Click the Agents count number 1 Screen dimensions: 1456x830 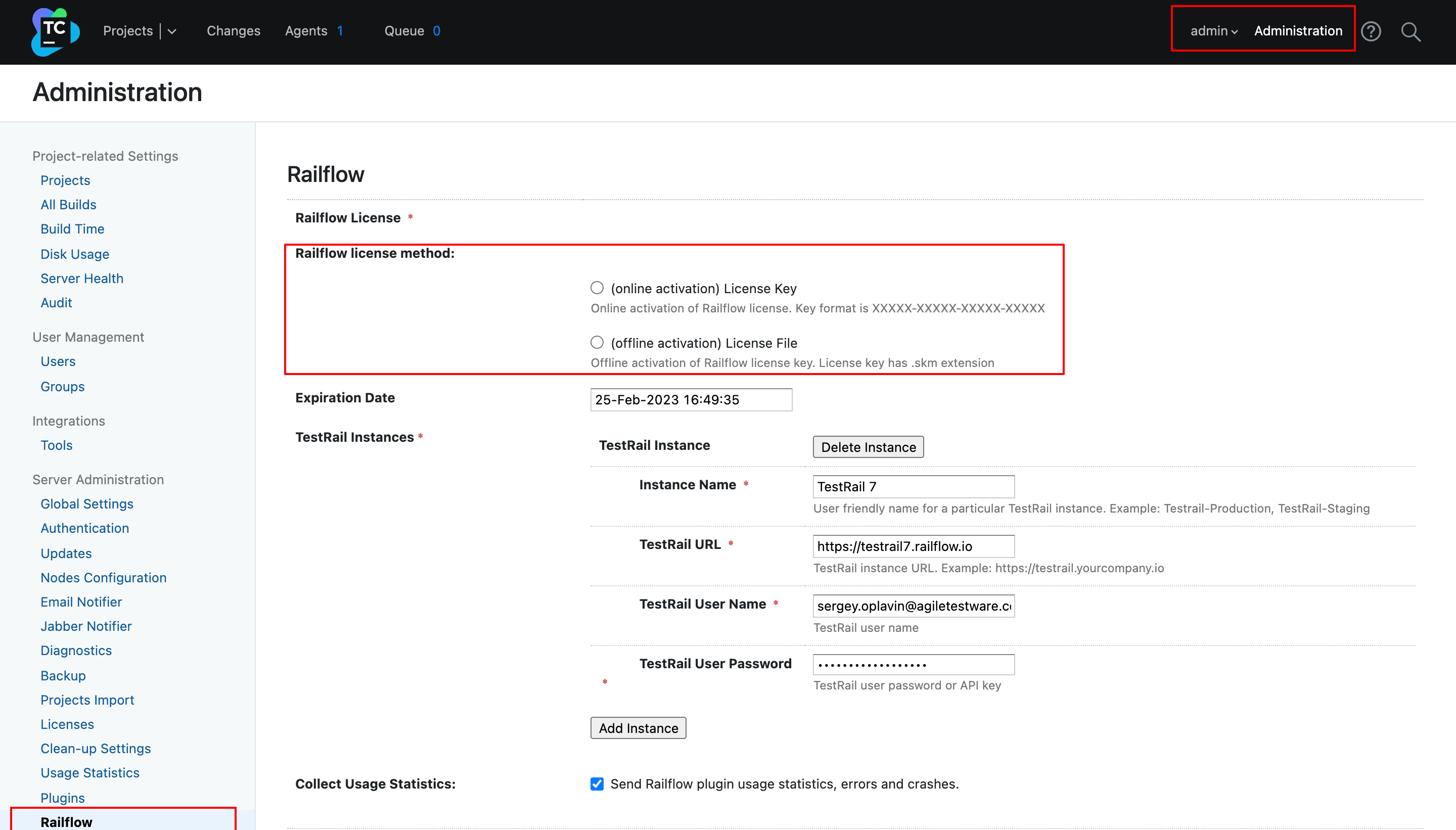click(340, 31)
